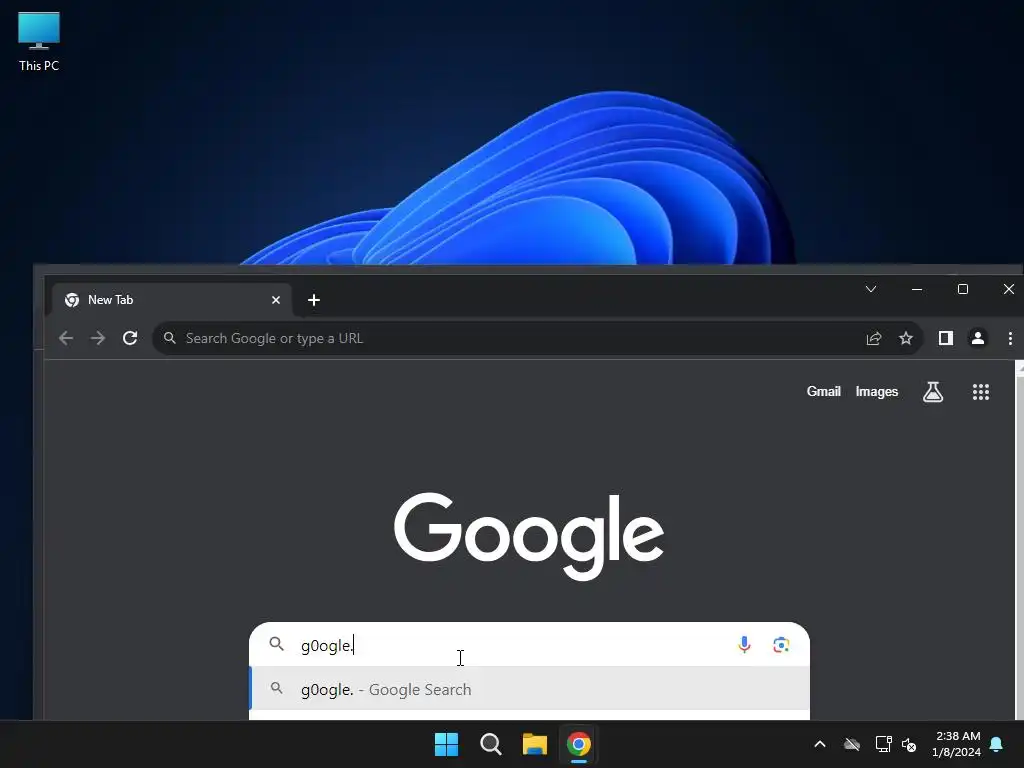The width and height of the screenshot is (1024, 768).
Task: Open File Explorer from taskbar
Action: 535,744
